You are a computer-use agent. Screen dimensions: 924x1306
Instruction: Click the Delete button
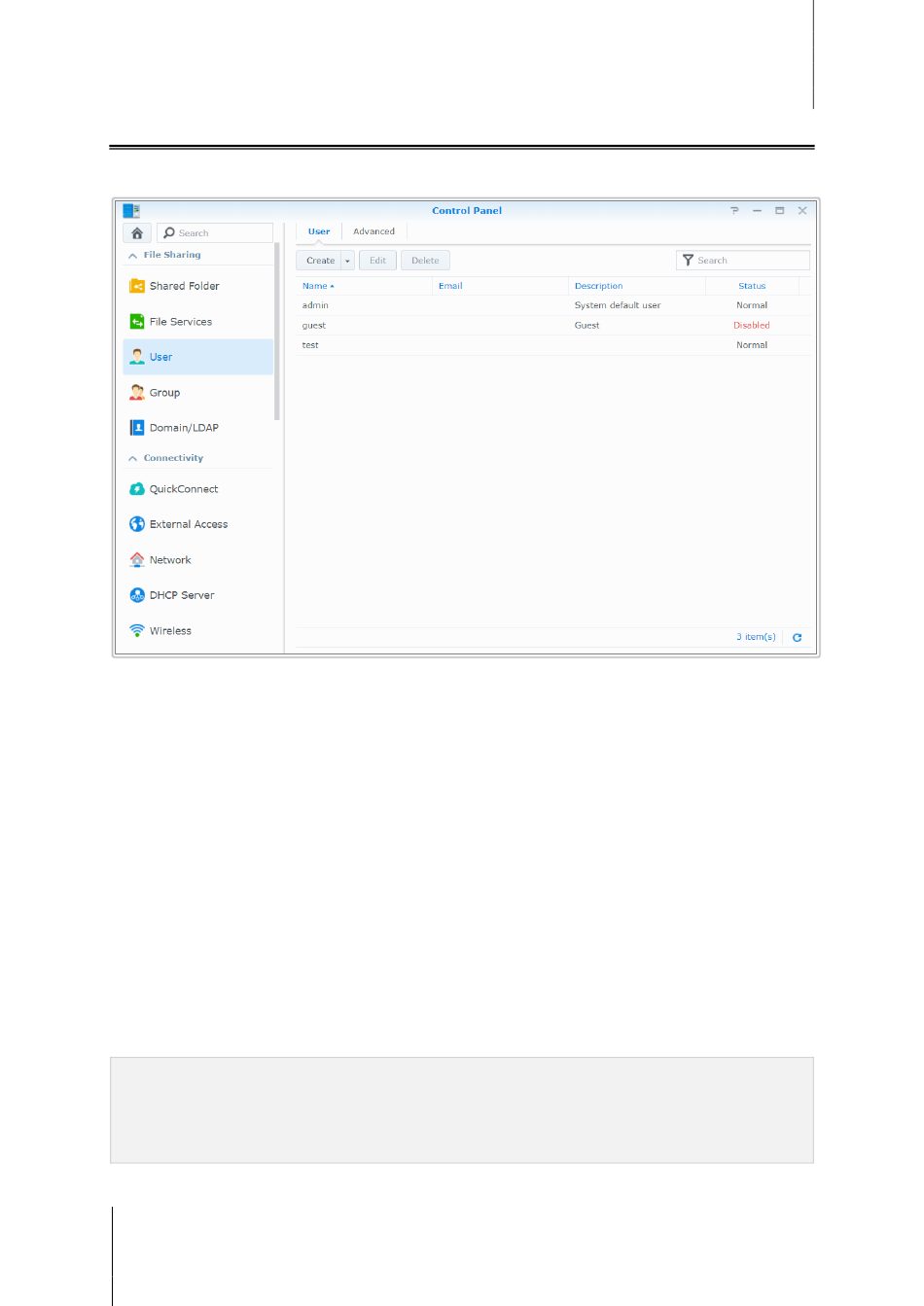coord(425,261)
